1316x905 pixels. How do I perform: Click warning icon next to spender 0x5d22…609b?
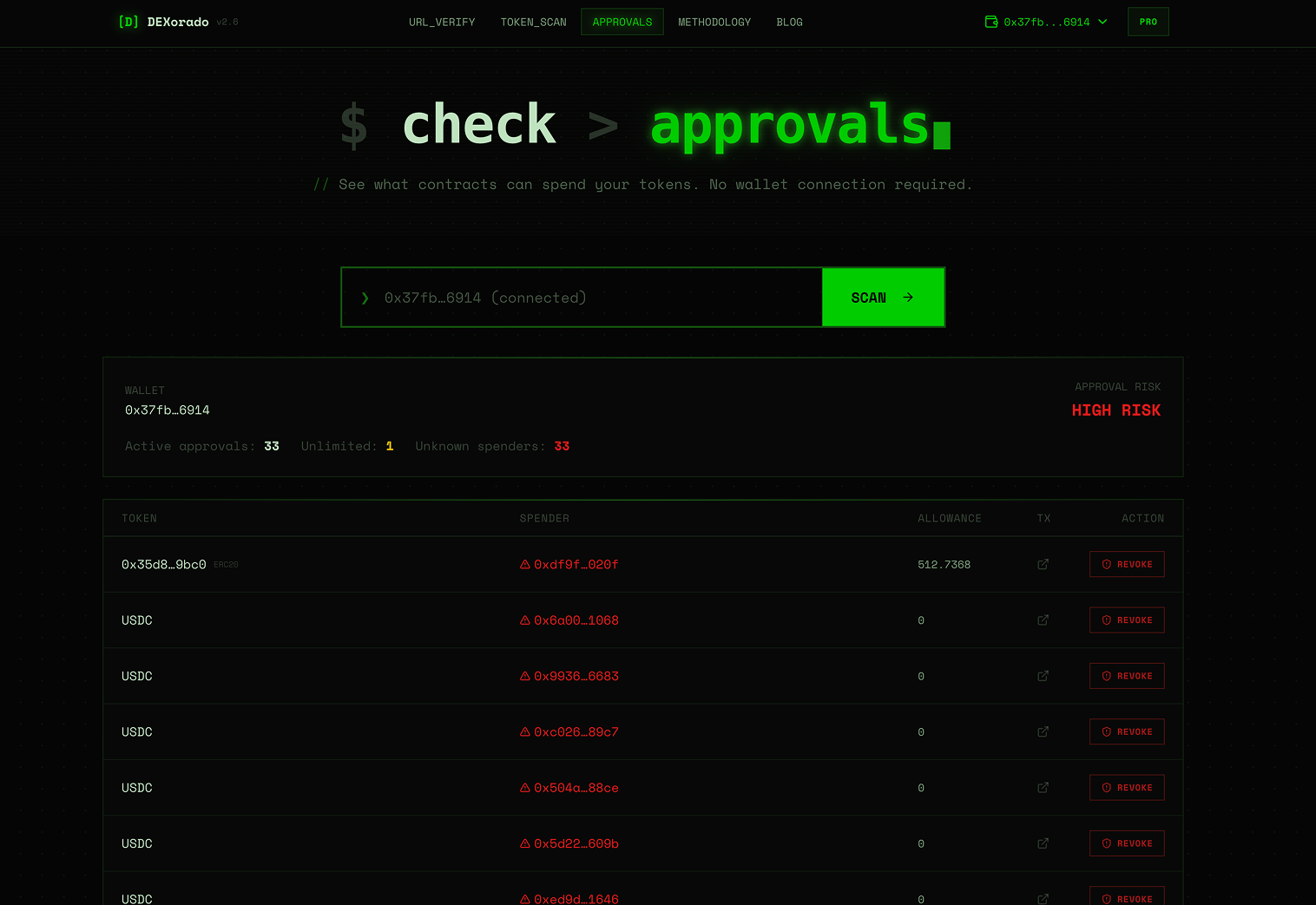pyautogui.click(x=524, y=843)
